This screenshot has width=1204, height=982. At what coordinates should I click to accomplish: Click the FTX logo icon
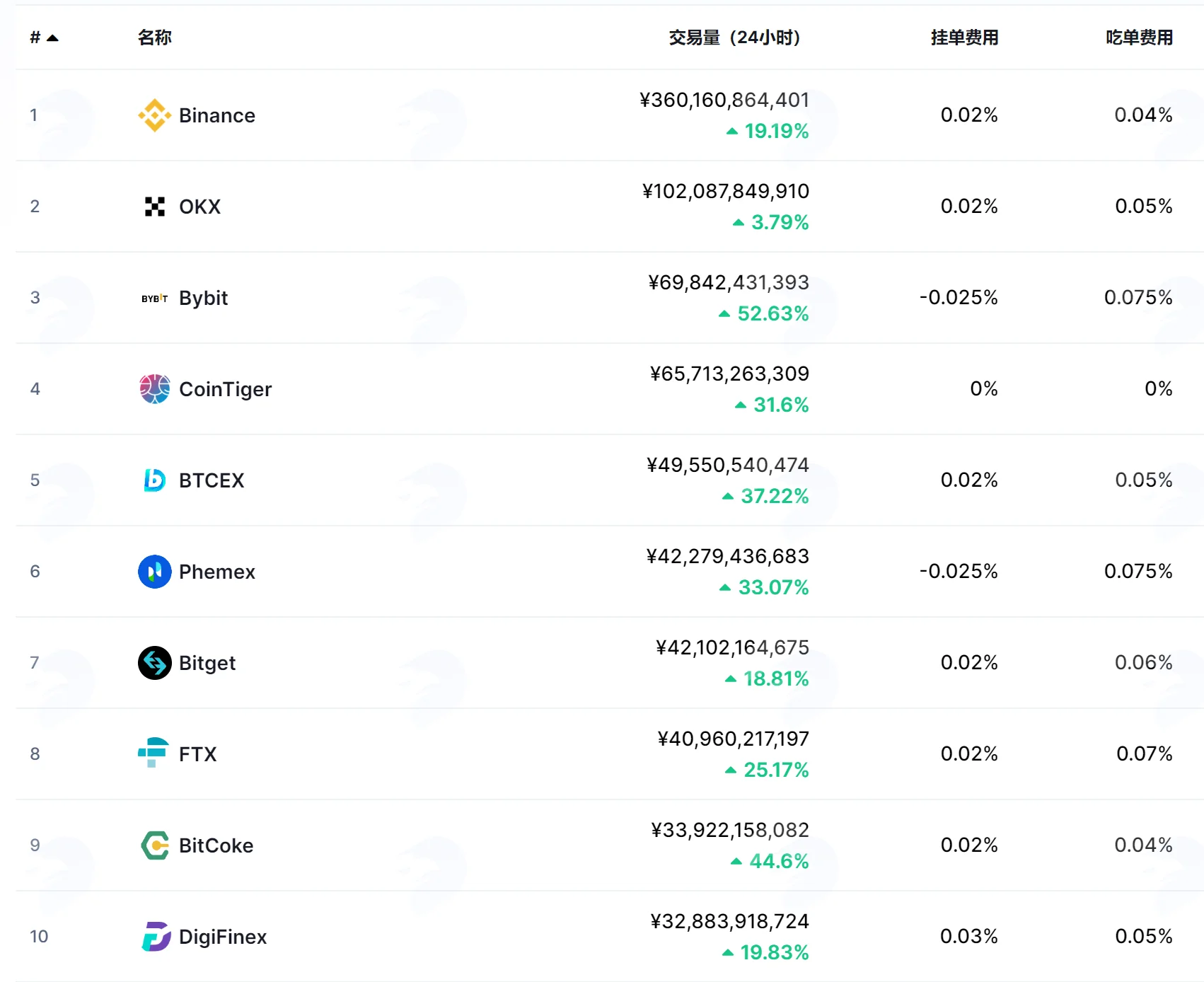coord(154,753)
